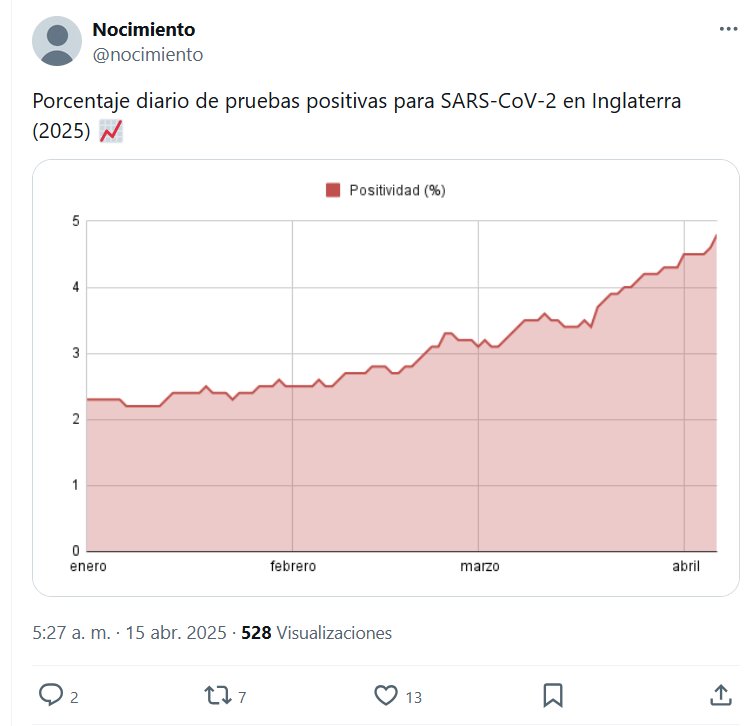The width and height of the screenshot is (748, 726).
Task: Click the Positividad (%) legend label
Action: tap(396, 190)
